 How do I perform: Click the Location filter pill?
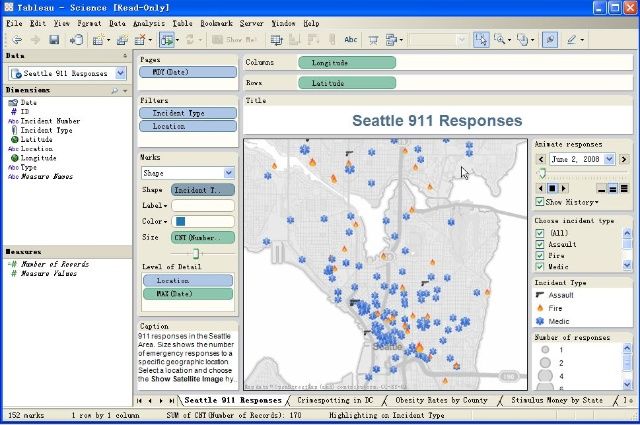point(188,126)
